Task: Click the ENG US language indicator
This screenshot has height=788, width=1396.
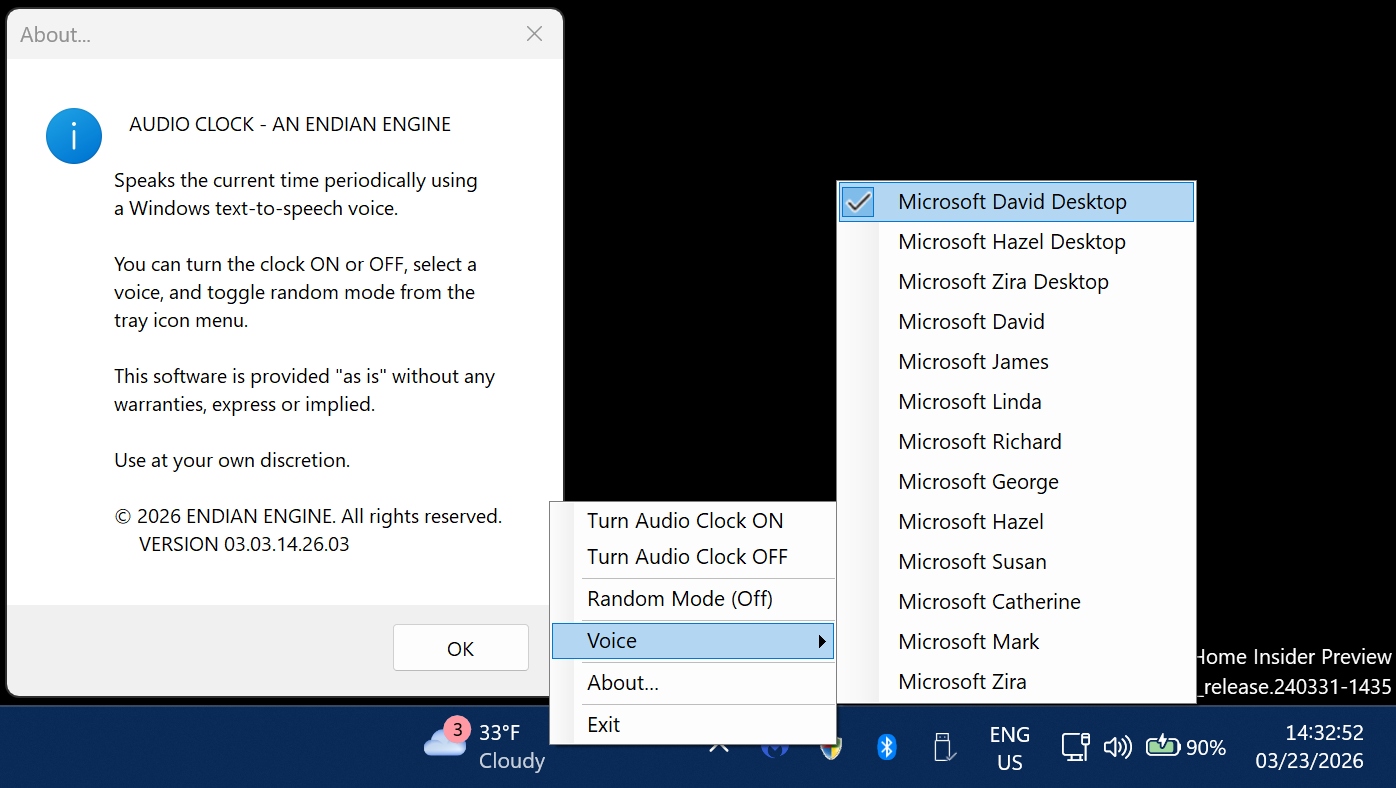Action: click(x=1010, y=748)
